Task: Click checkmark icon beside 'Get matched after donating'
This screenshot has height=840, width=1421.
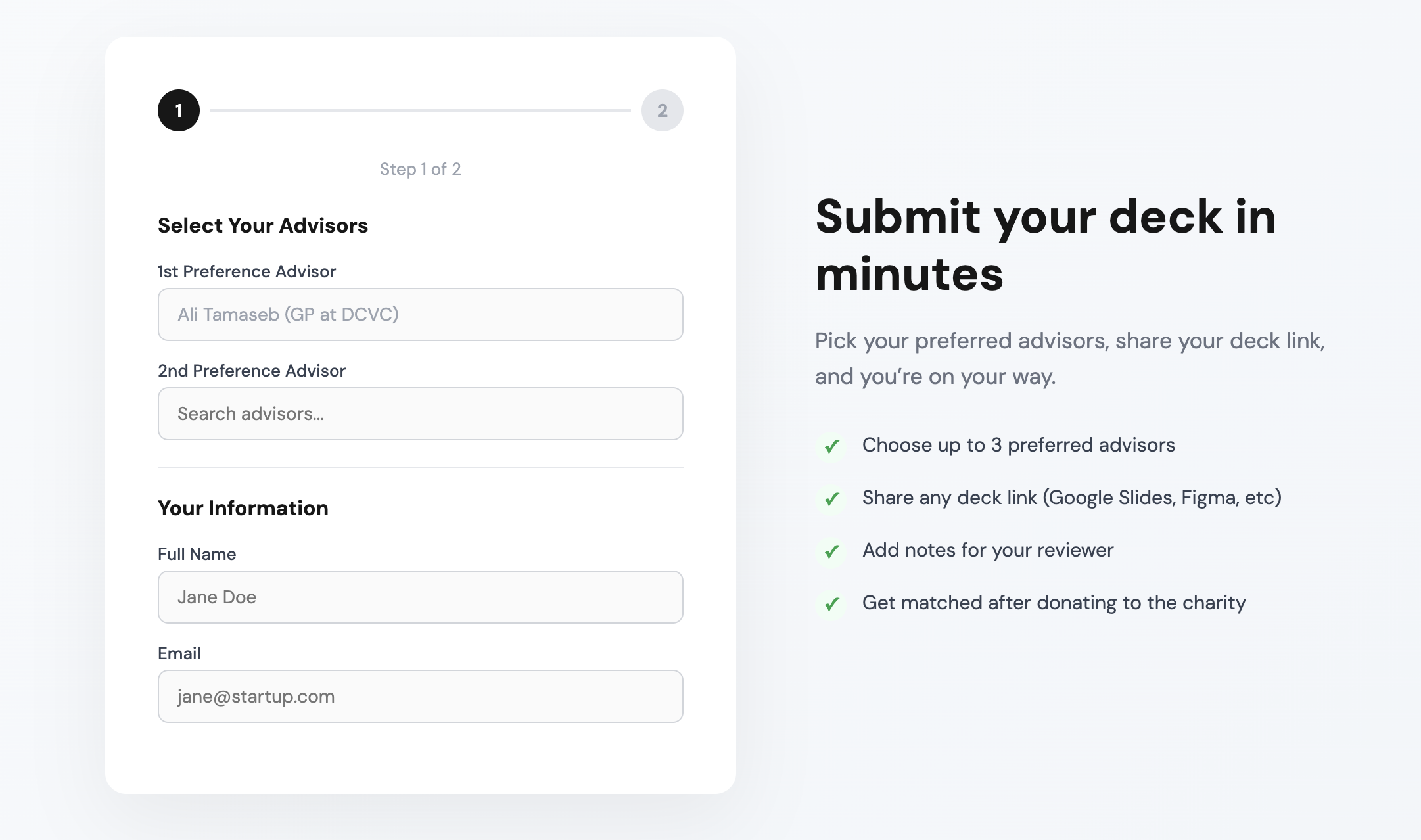Action: [x=831, y=603]
